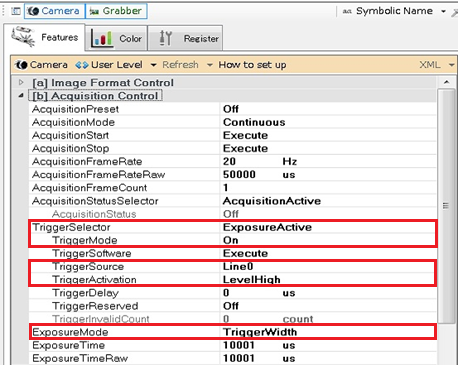
Task: Open the Refresh dropdown arrow
Action: tap(210, 65)
